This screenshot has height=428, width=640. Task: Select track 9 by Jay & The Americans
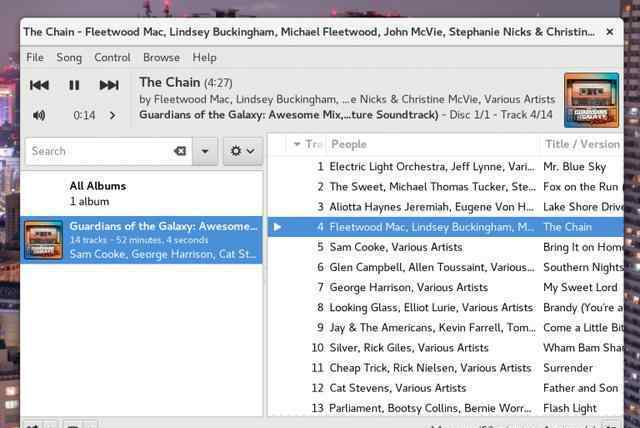tap(446, 328)
